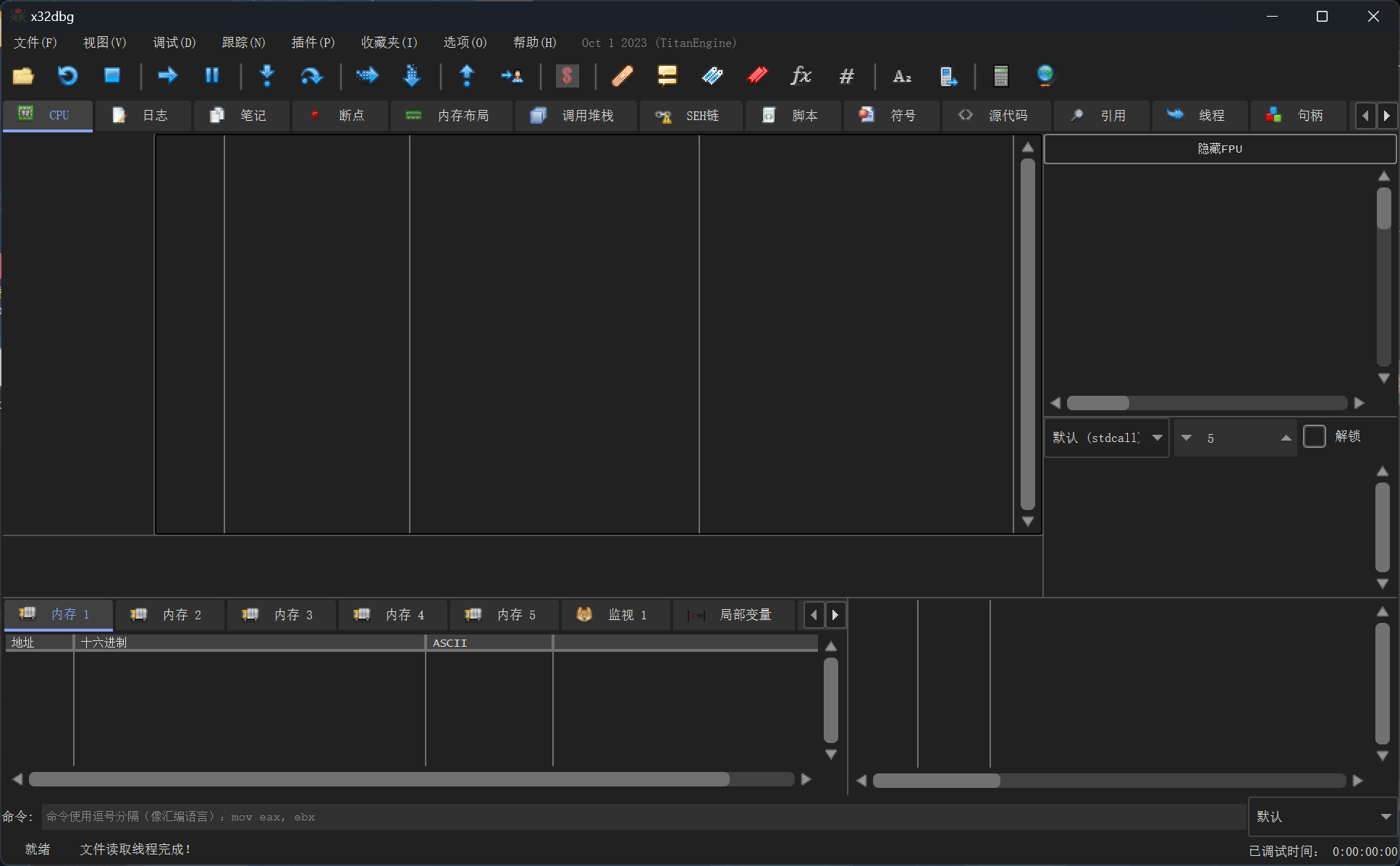Open variables with the hash icon
1400x866 pixels.
click(x=846, y=75)
